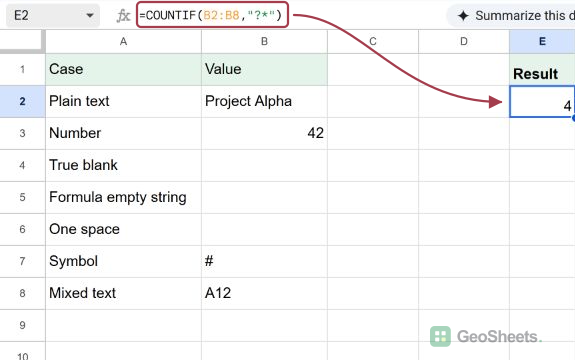
Task: Click the 'Project Alpha' cell
Action: click(x=264, y=101)
